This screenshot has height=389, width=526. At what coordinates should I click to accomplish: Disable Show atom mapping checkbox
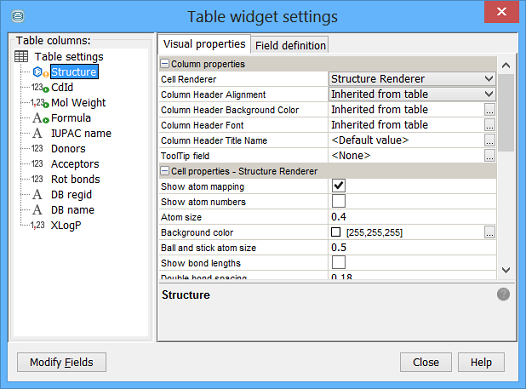click(338, 186)
